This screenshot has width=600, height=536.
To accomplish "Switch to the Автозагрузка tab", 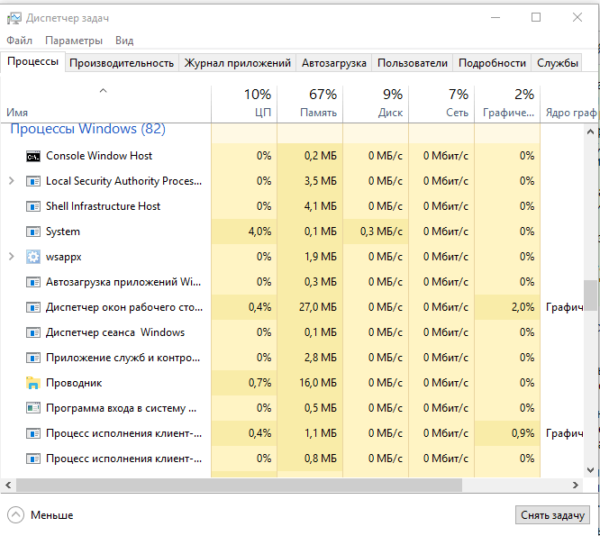I will click(334, 63).
